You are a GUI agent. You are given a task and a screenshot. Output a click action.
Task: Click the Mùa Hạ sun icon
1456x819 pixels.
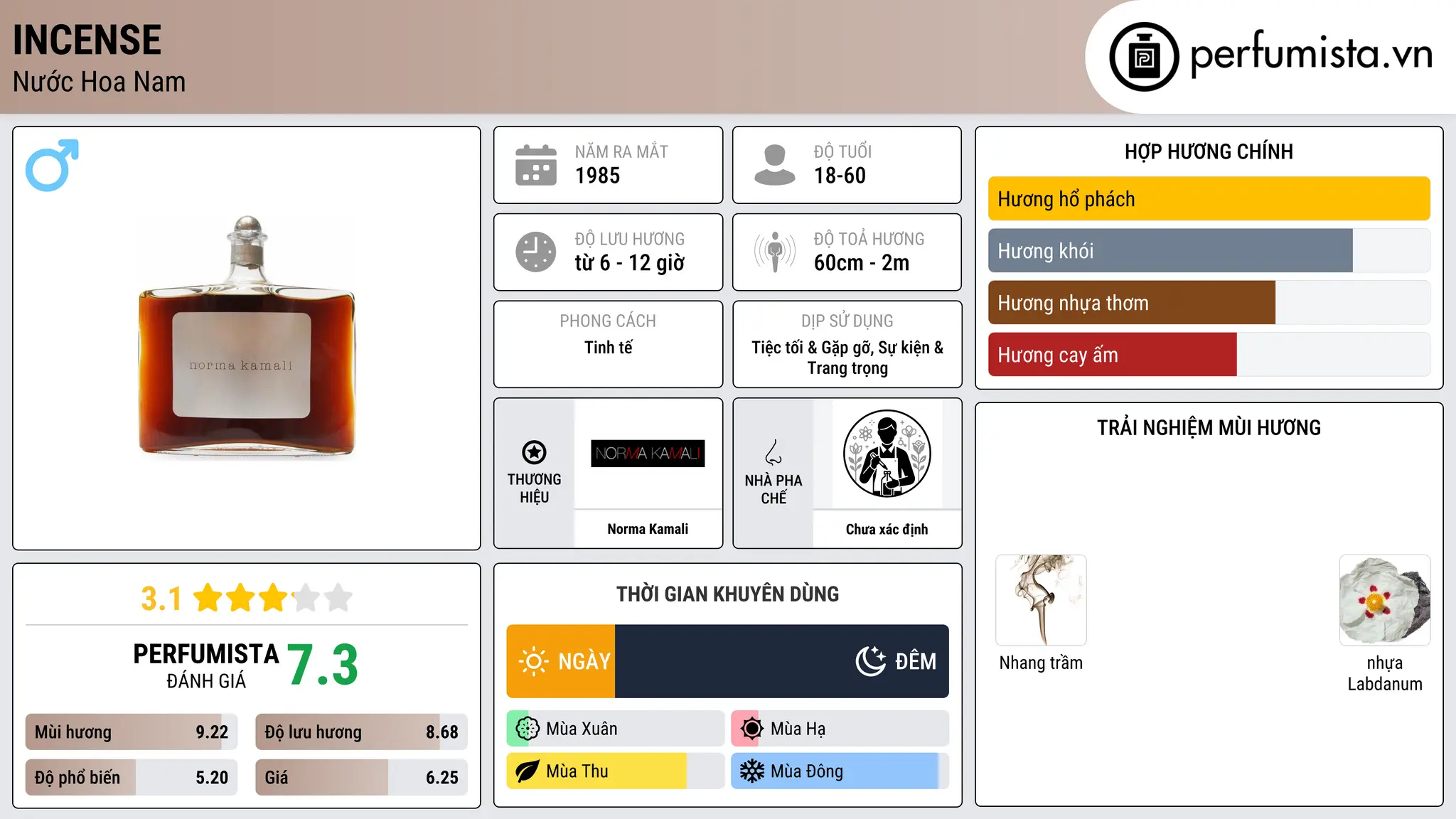[751, 729]
